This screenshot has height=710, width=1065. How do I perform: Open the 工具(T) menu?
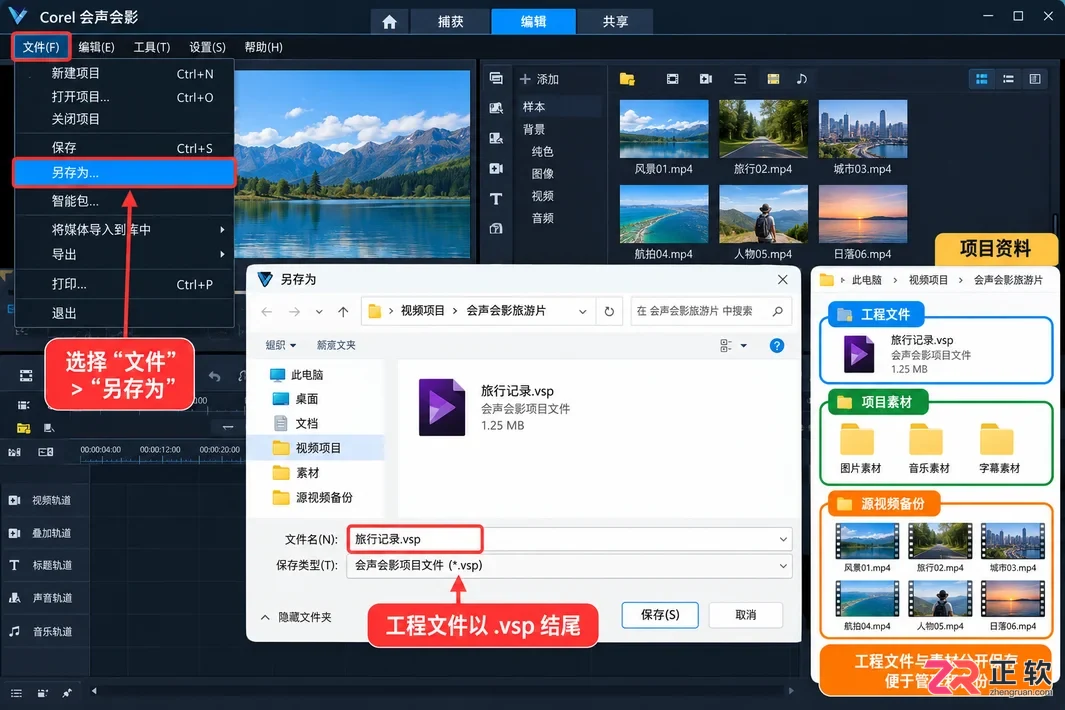[x=151, y=47]
